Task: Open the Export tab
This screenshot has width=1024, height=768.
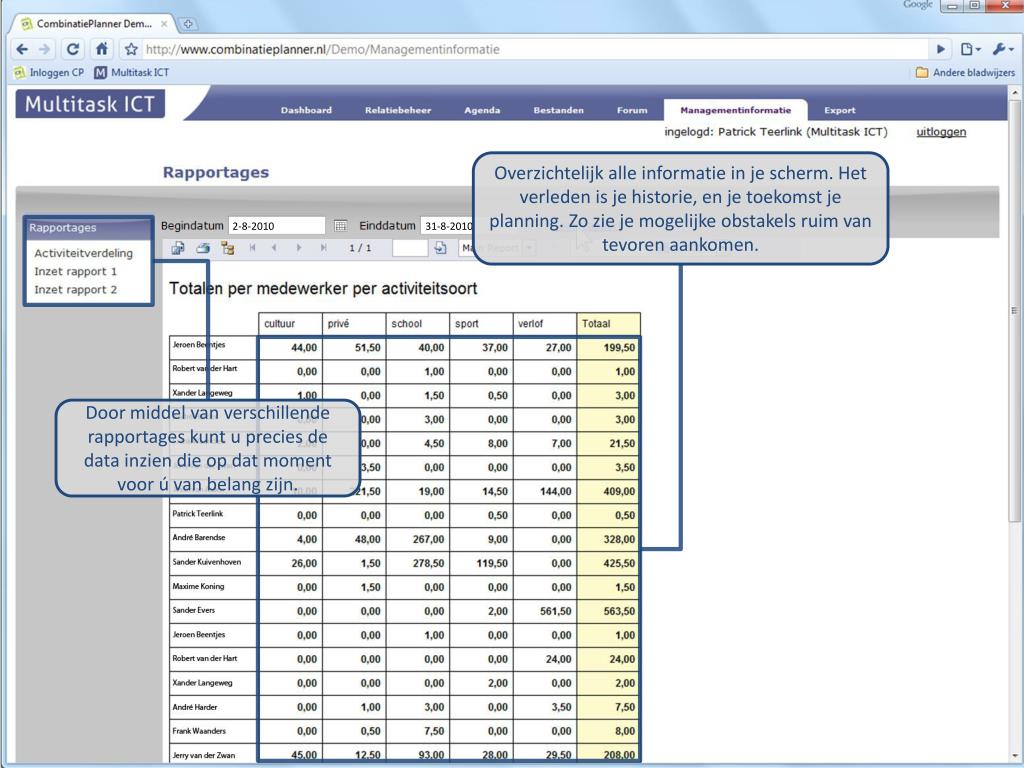Action: (x=839, y=110)
